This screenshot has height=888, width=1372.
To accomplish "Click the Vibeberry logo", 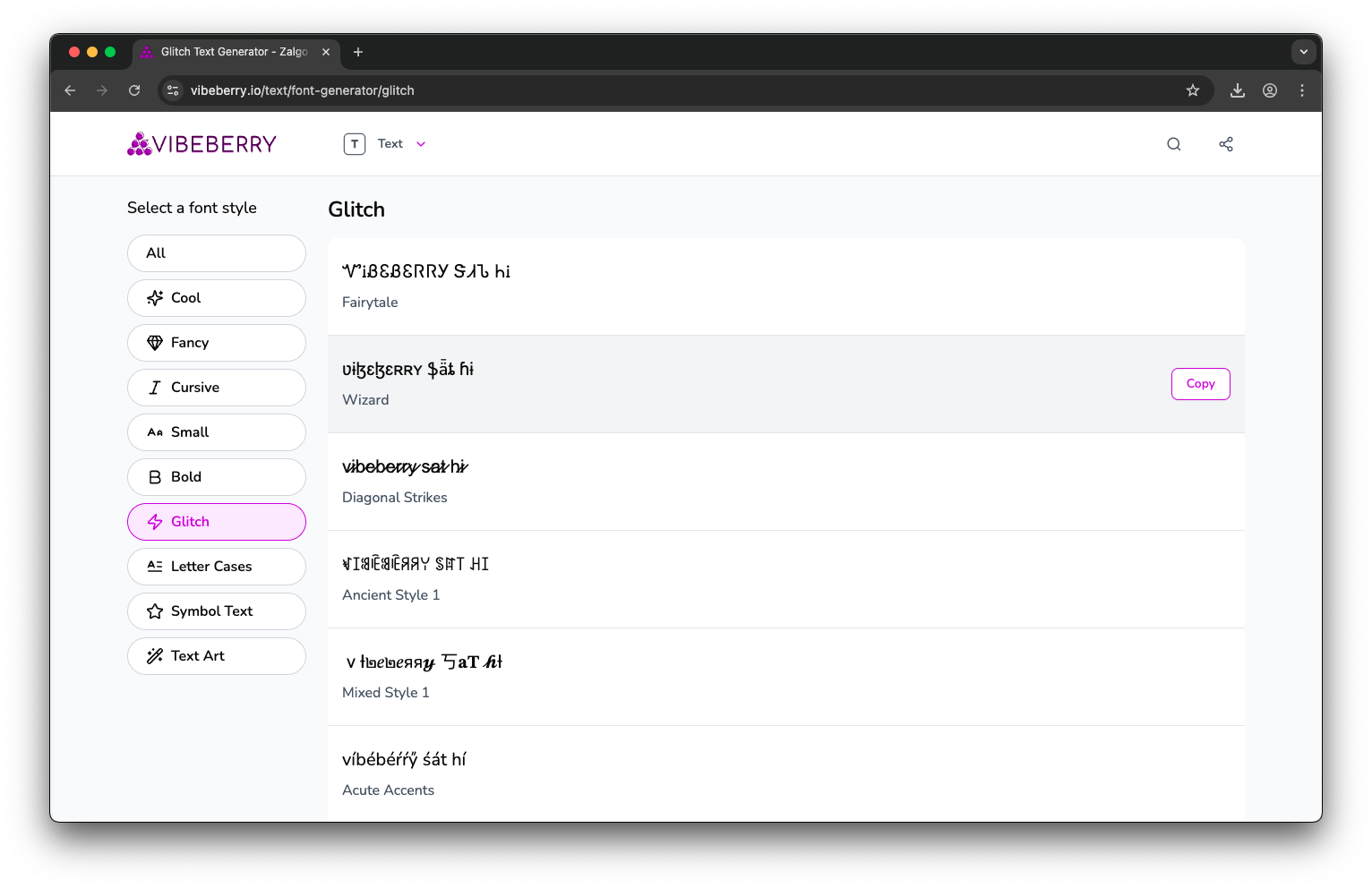I will pos(201,143).
